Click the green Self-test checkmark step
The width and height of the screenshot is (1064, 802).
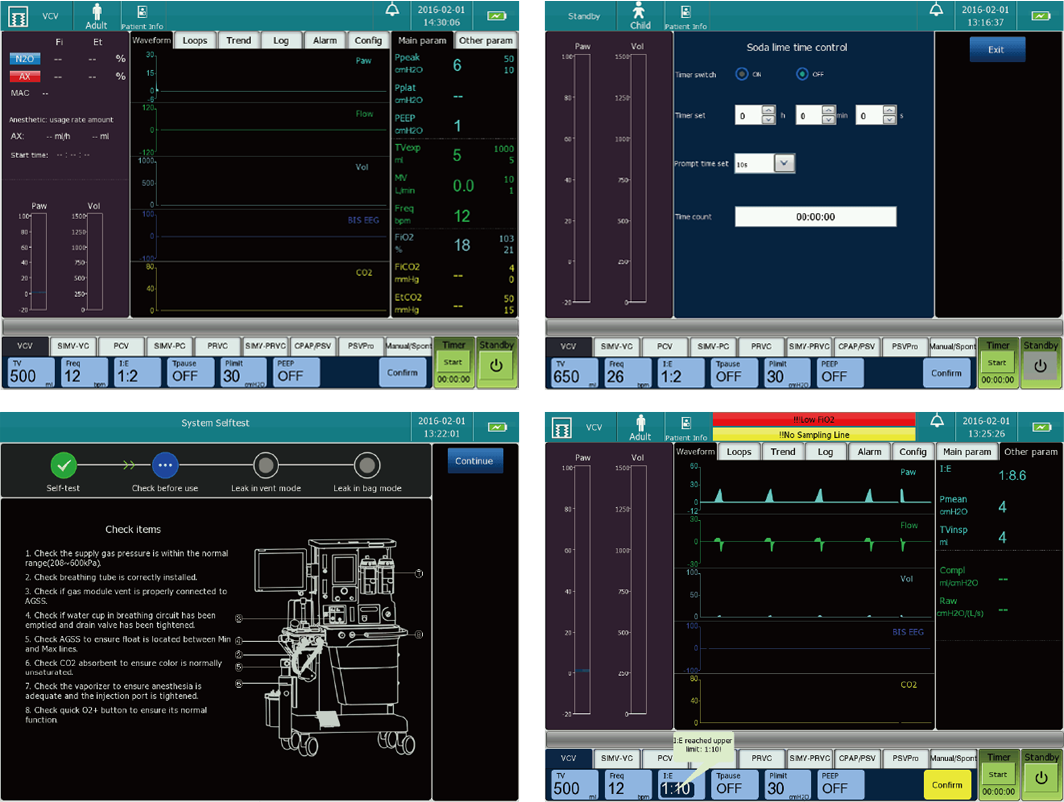click(65, 465)
